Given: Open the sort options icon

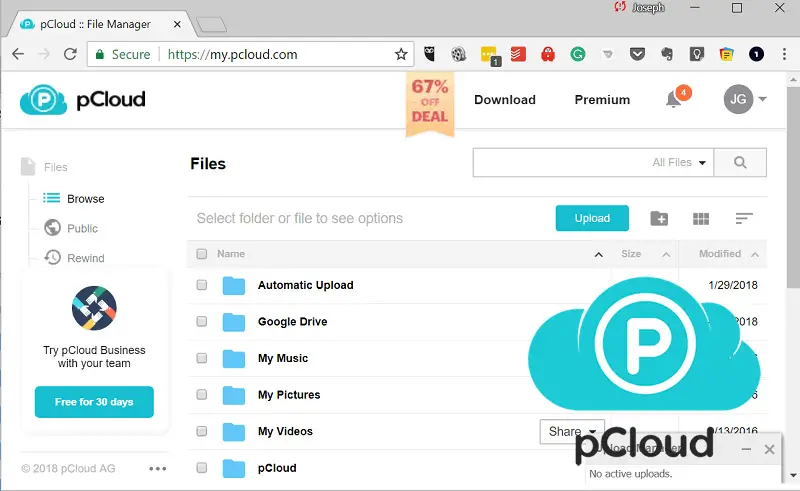Looking at the screenshot, I should tap(744, 218).
